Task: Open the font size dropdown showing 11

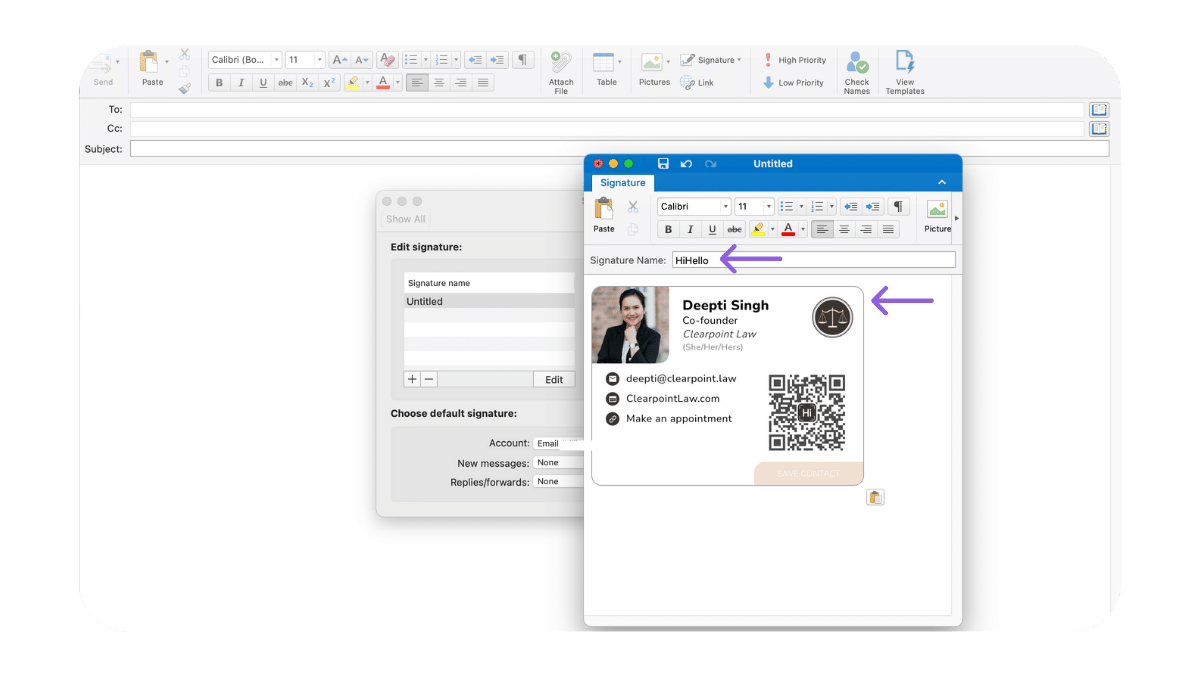Action: pos(754,206)
